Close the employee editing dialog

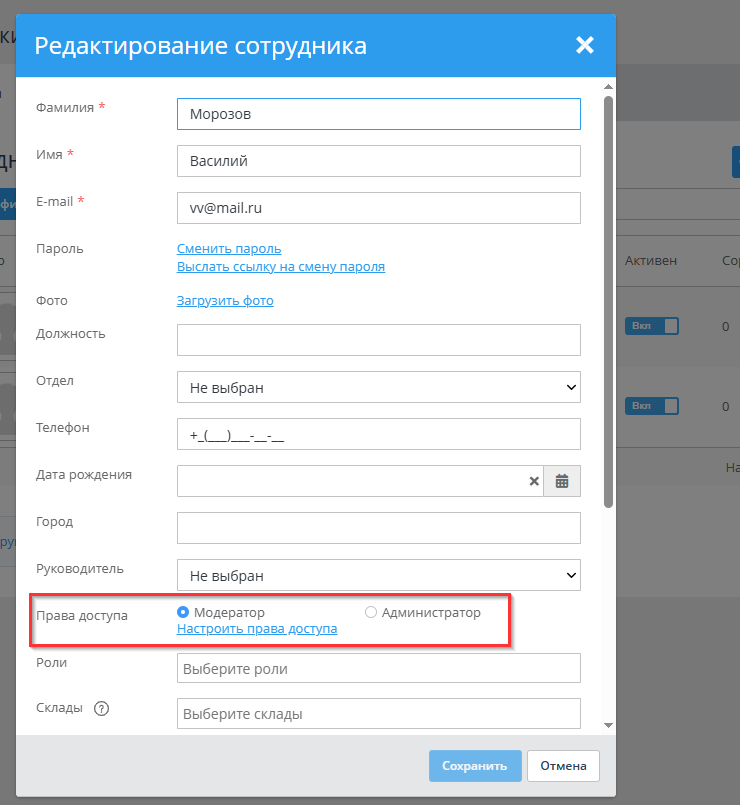click(x=584, y=45)
